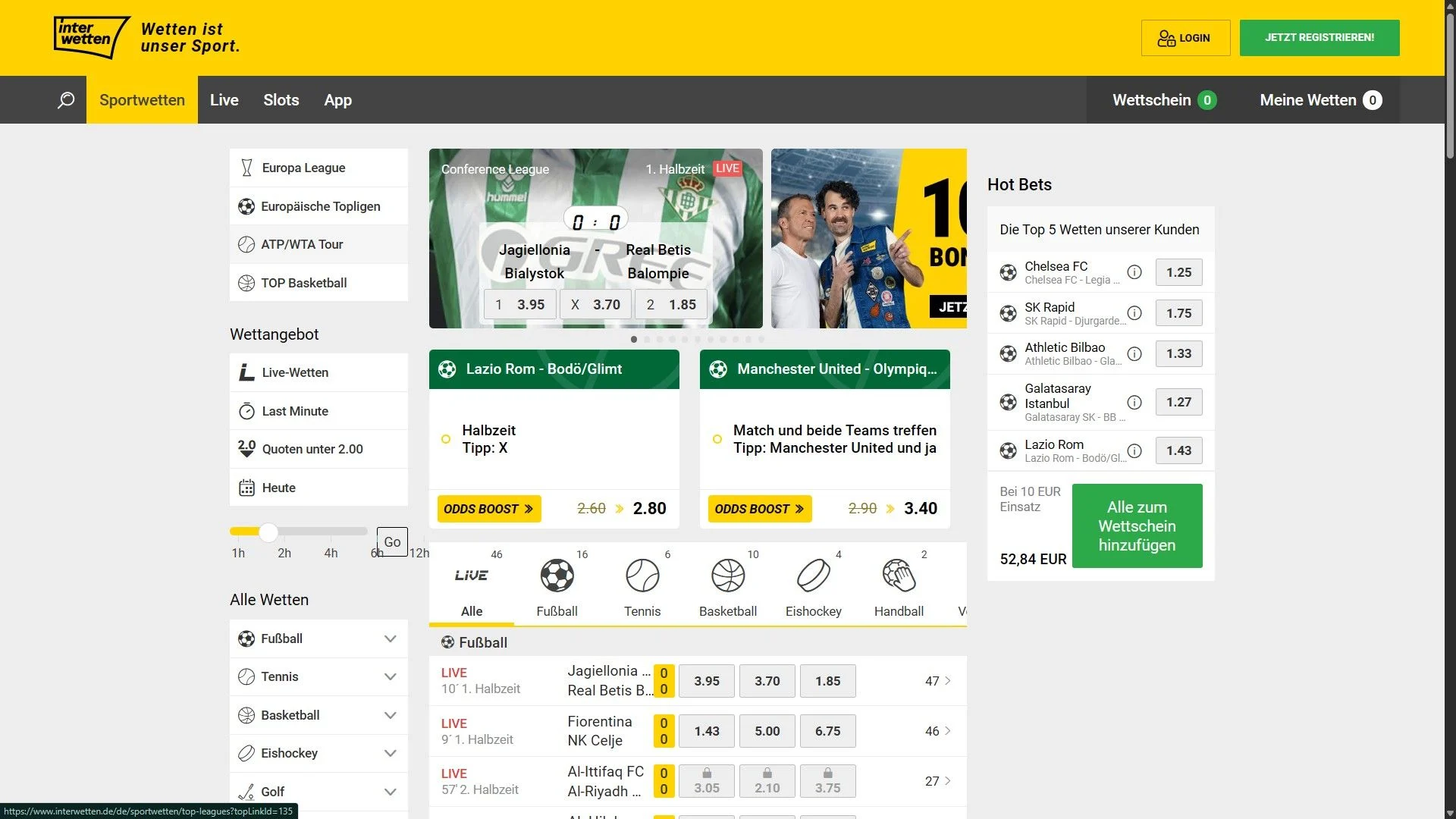Expand the Eishockey category dropdown

[x=390, y=753]
